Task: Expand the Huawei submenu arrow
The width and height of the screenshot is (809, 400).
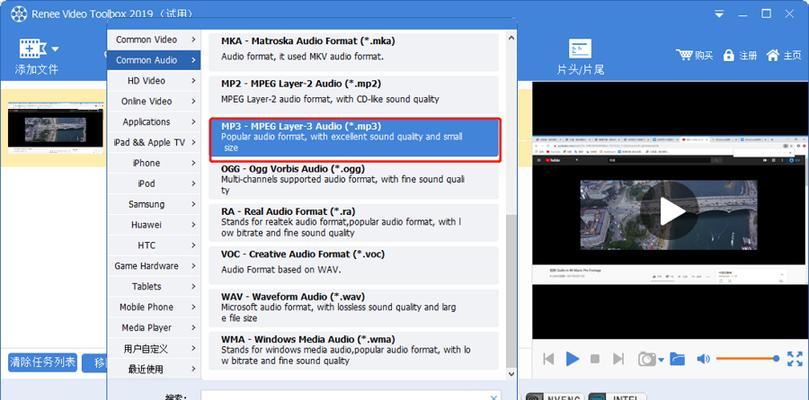Action: click(193, 225)
